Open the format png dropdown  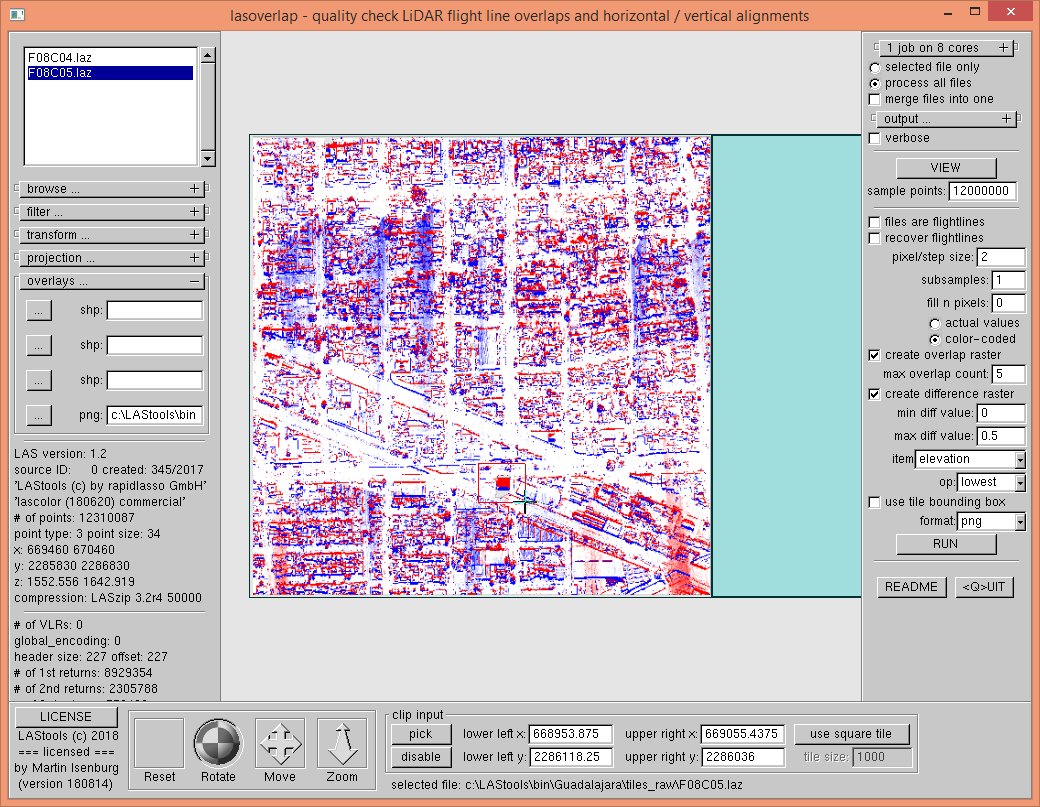coord(1019,522)
